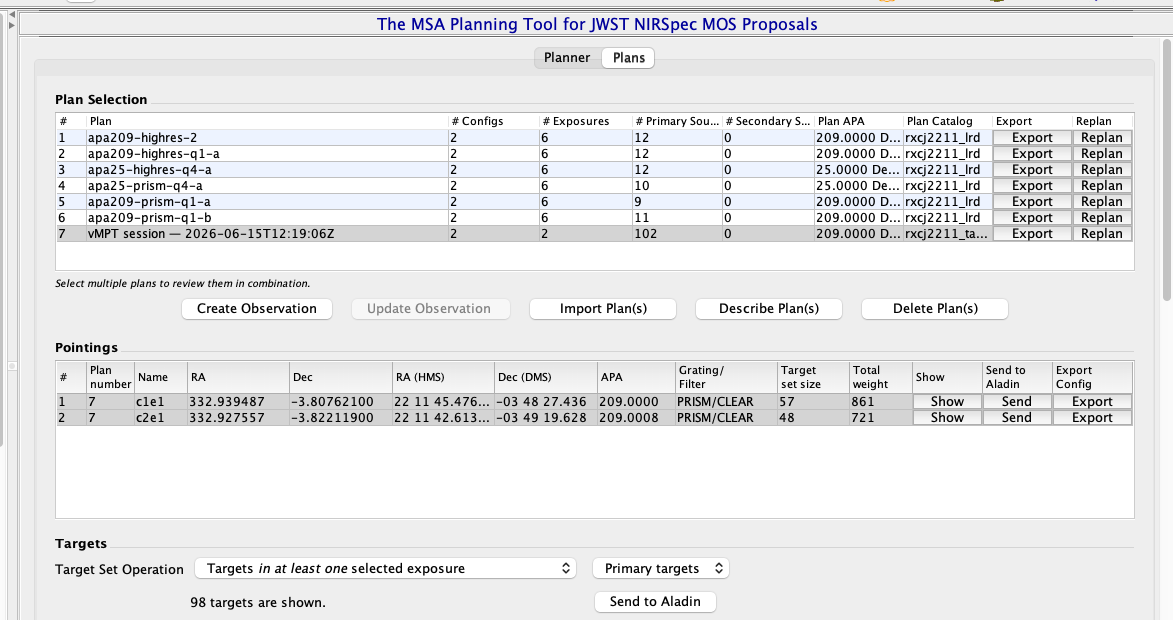This screenshot has height=620, width=1173.
Task: Click the Grating/Filter column header
Action: [x=726, y=377]
